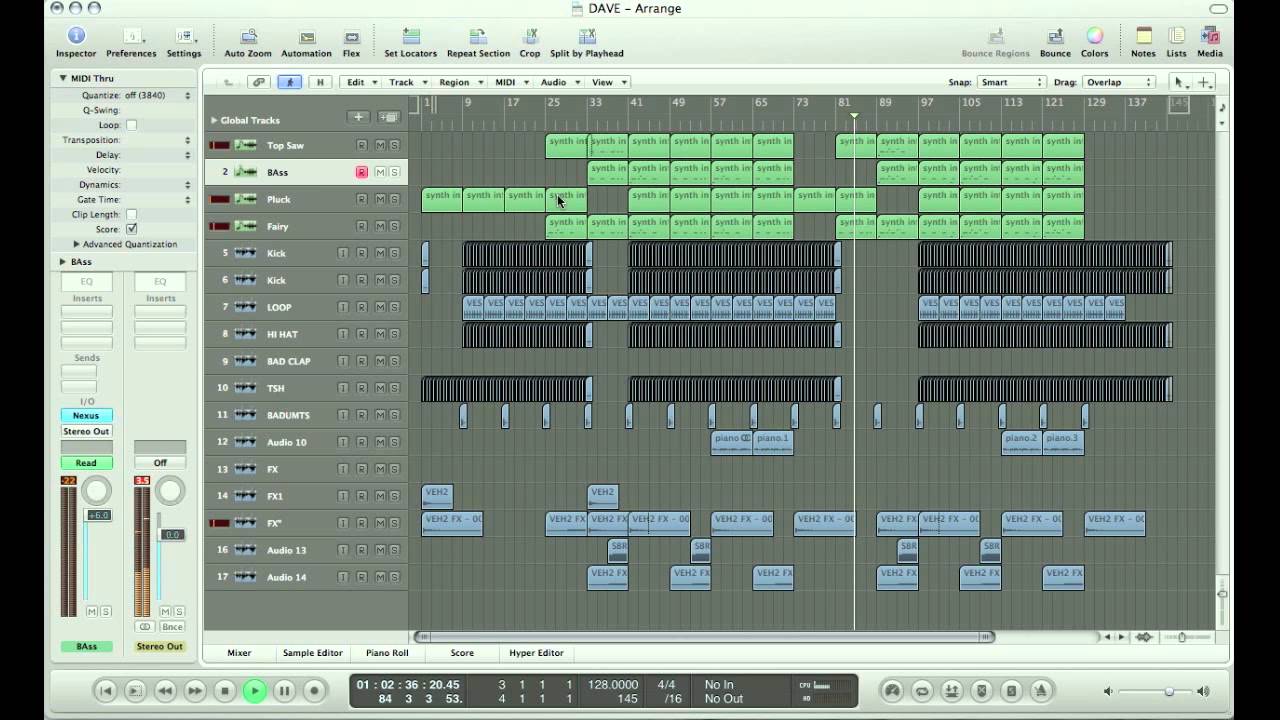Open the Quantize value popup
This screenshot has height=720, width=1280.
tap(187, 96)
